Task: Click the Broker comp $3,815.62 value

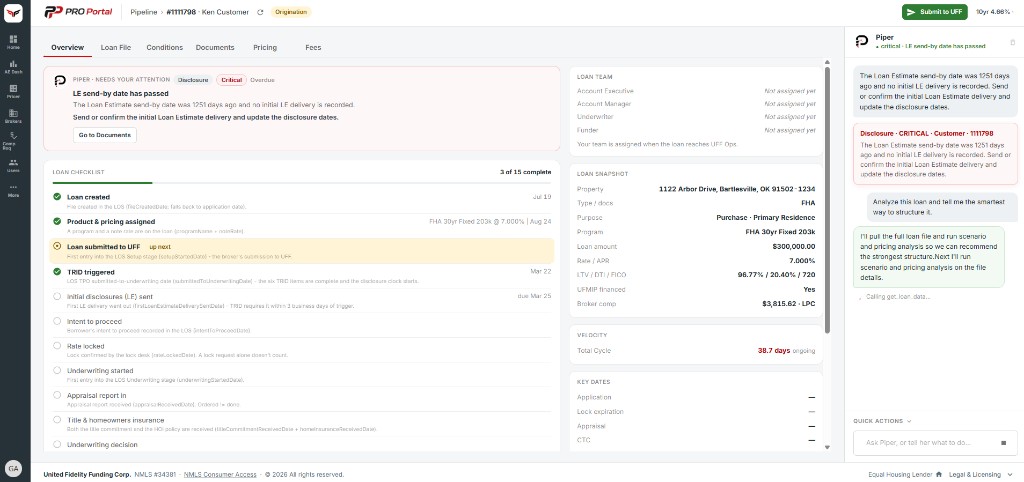Action: (788, 304)
